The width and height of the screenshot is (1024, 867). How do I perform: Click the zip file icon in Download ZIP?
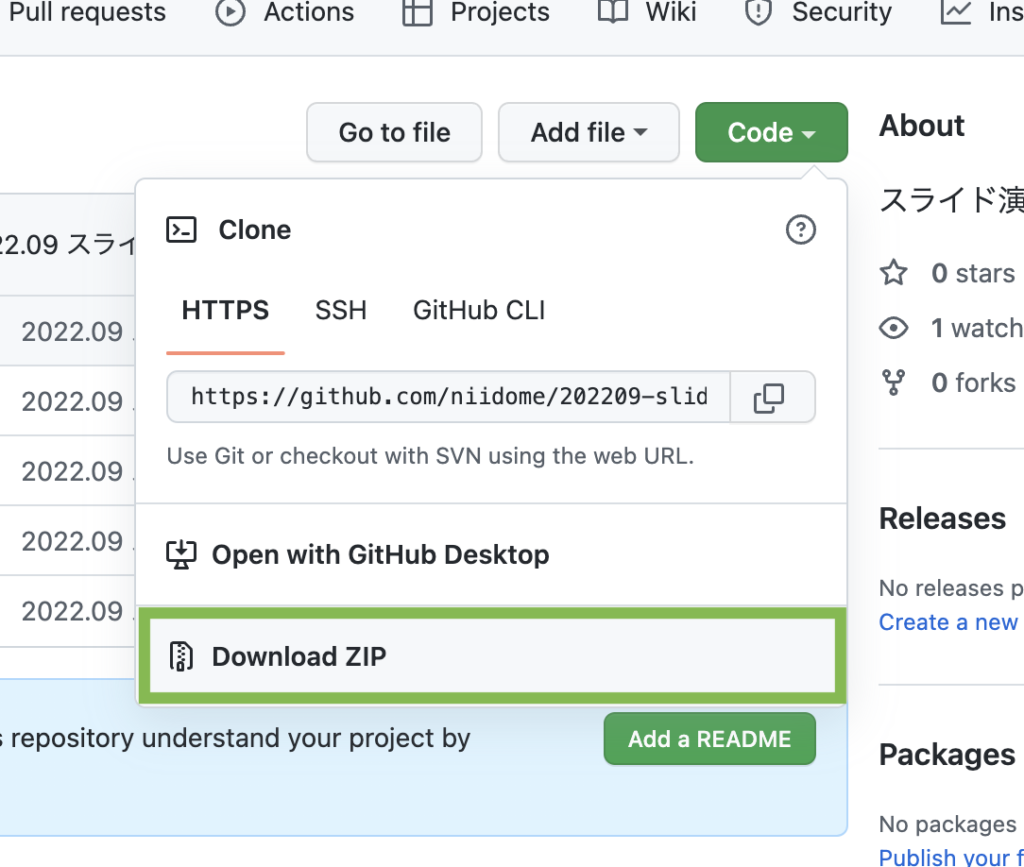click(x=181, y=656)
